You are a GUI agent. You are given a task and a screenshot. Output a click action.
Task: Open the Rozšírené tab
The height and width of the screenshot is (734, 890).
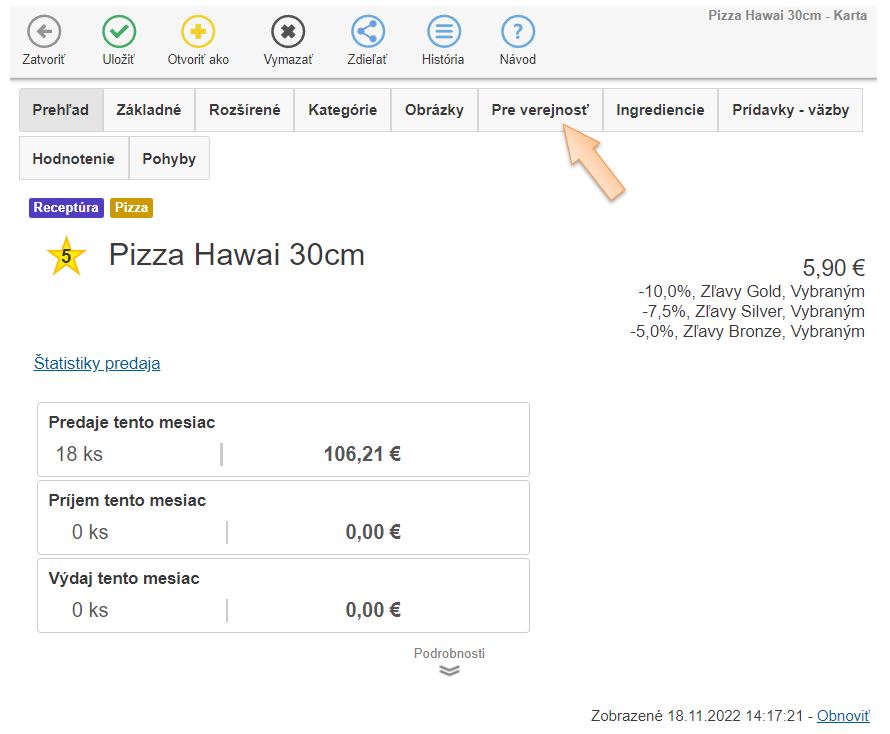pyautogui.click(x=244, y=110)
